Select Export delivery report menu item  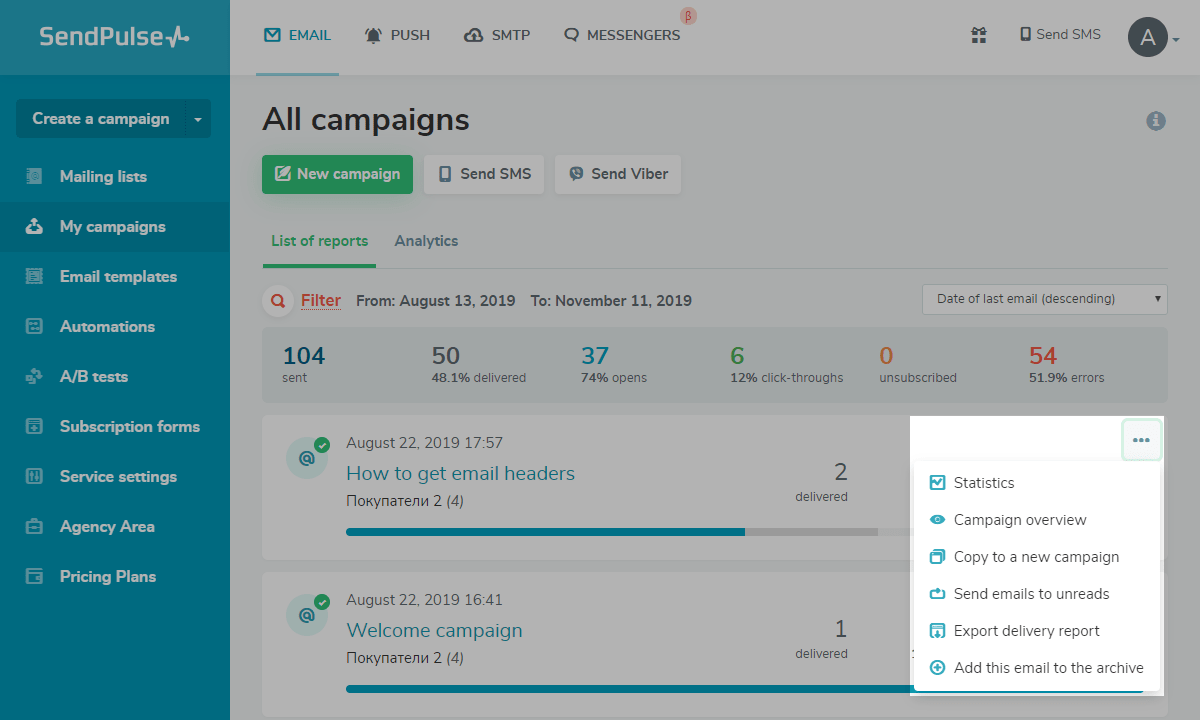(1026, 631)
